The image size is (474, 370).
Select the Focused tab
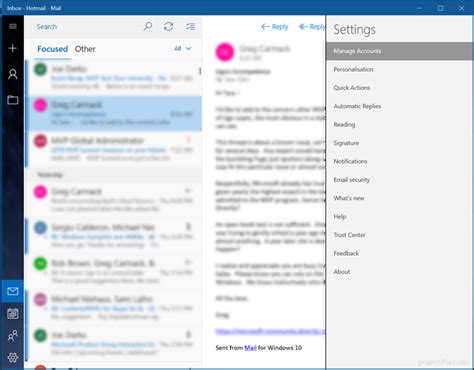tap(52, 49)
